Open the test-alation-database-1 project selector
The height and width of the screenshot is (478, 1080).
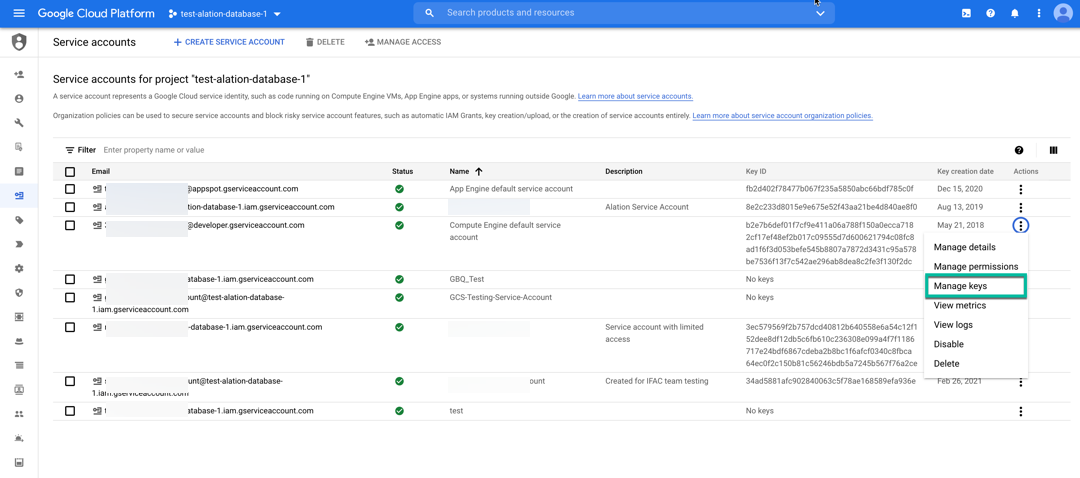click(225, 14)
